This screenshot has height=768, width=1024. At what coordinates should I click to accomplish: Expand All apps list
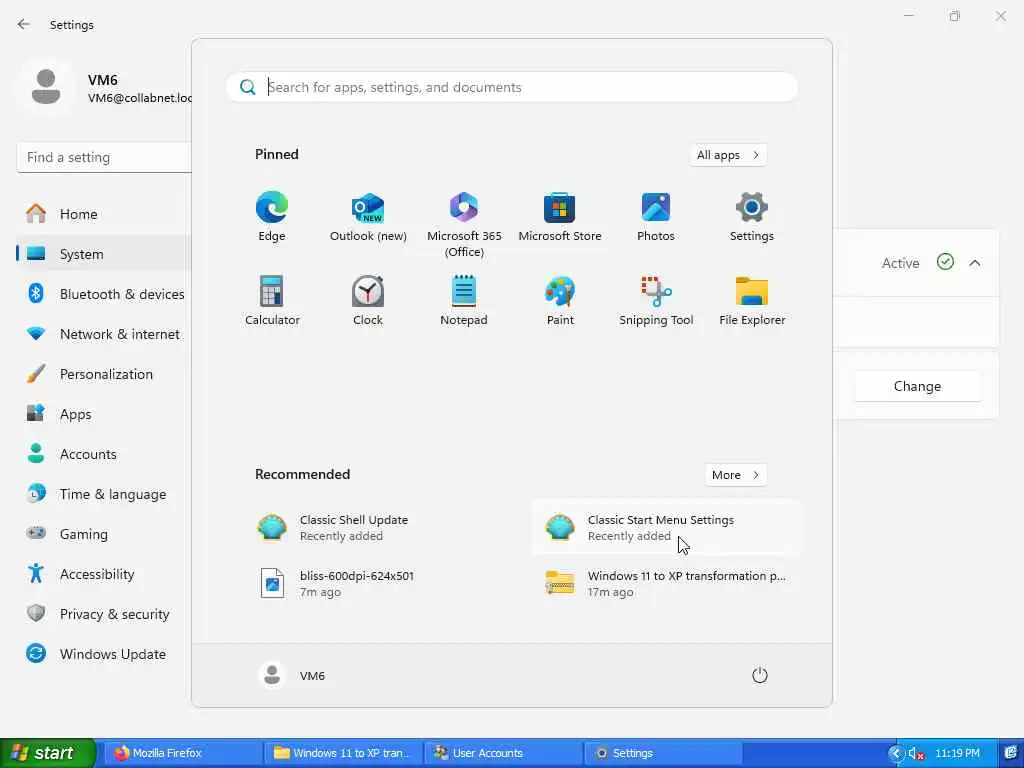coord(728,155)
